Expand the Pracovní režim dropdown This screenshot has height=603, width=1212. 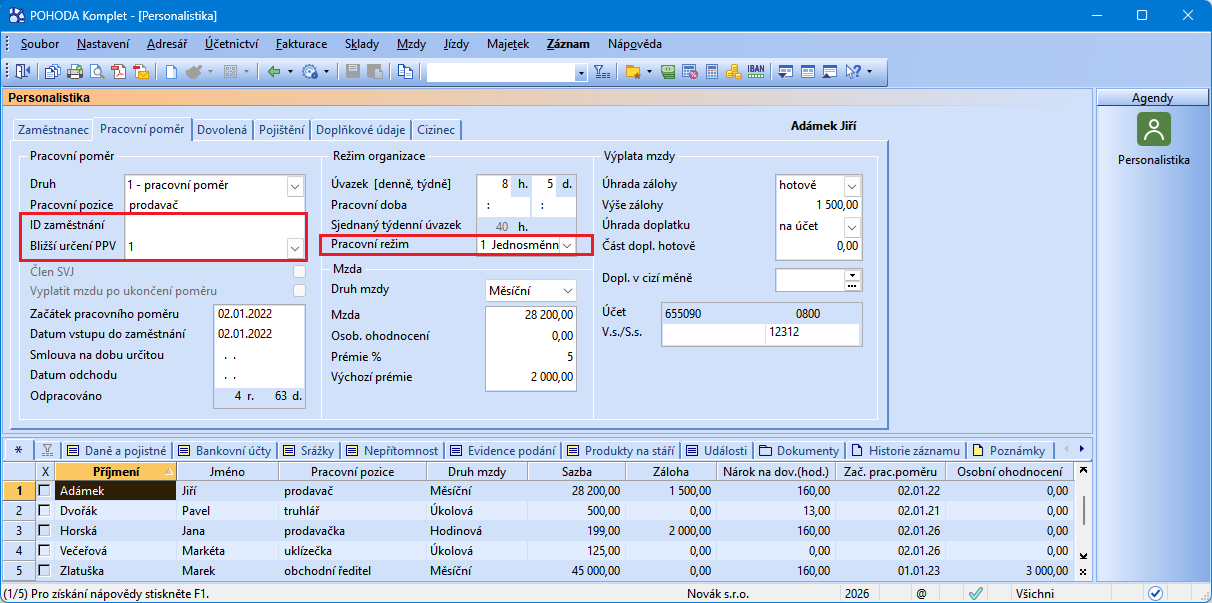tap(567, 245)
